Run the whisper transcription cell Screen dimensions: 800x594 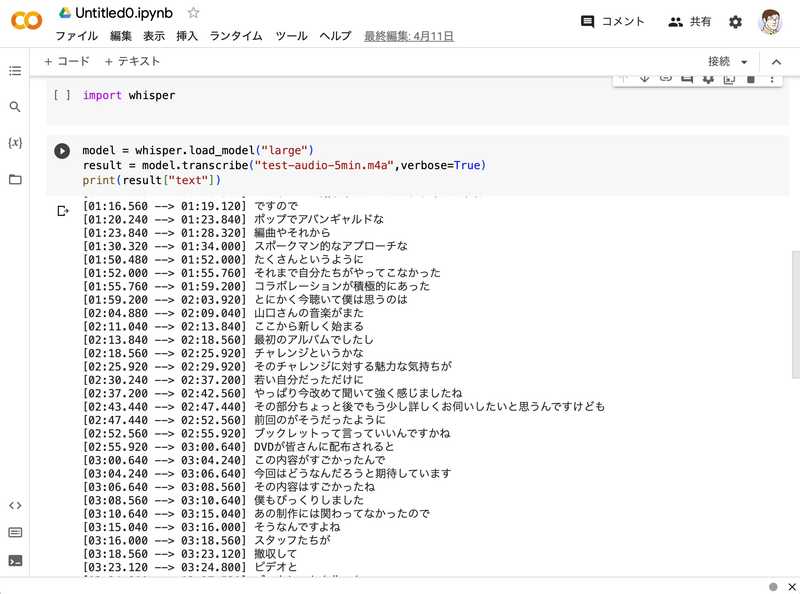63,150
